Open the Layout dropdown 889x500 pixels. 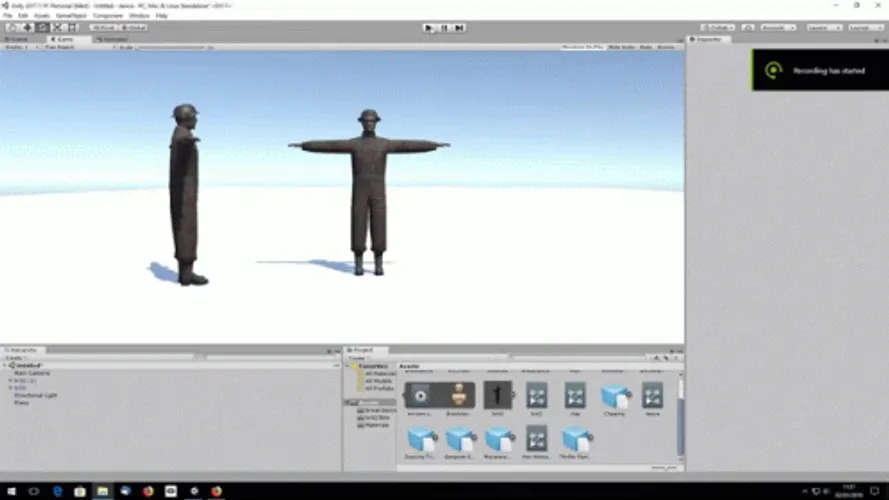(864, 28)
